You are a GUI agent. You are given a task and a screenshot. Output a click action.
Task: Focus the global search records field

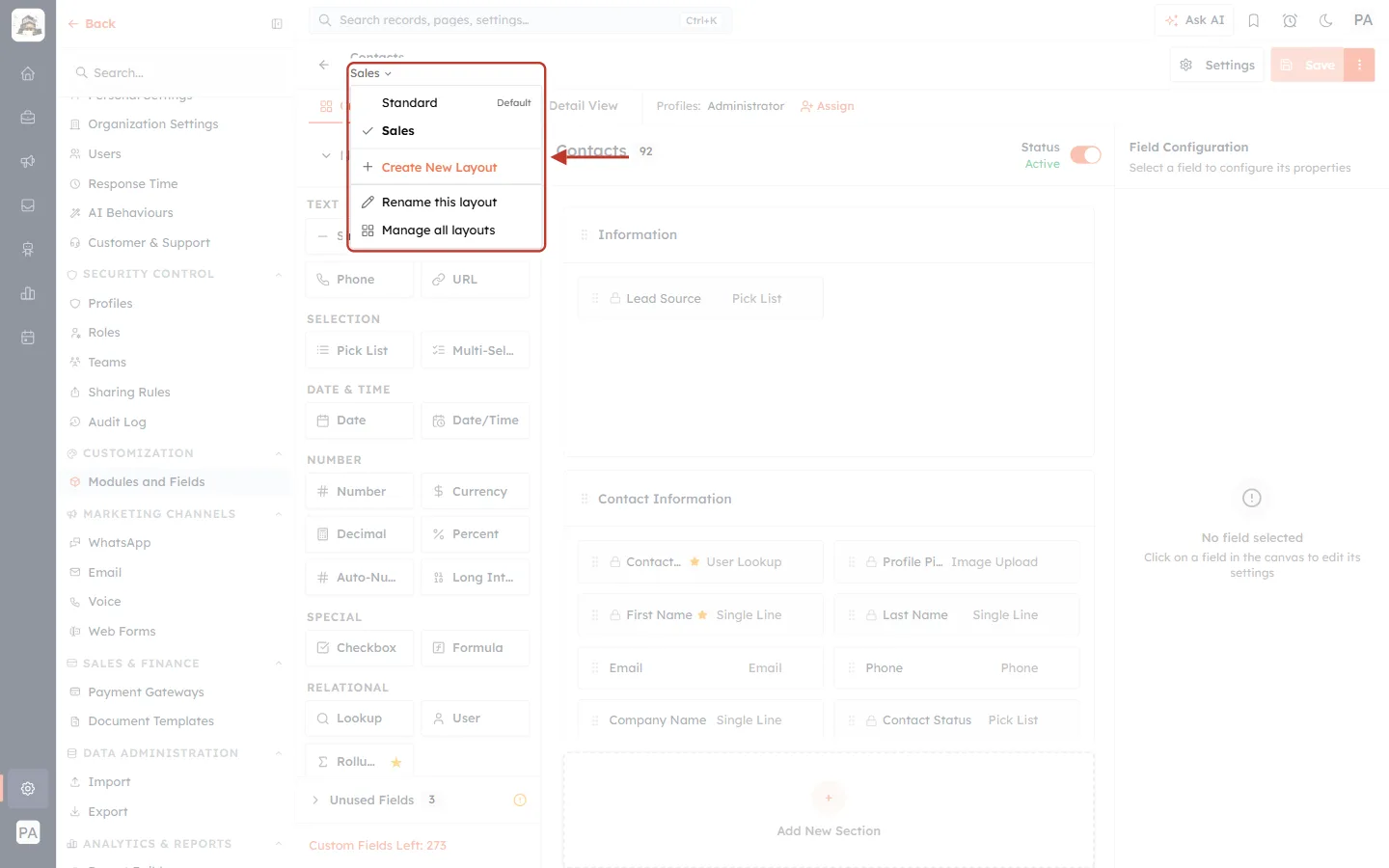tap(520, 20)
